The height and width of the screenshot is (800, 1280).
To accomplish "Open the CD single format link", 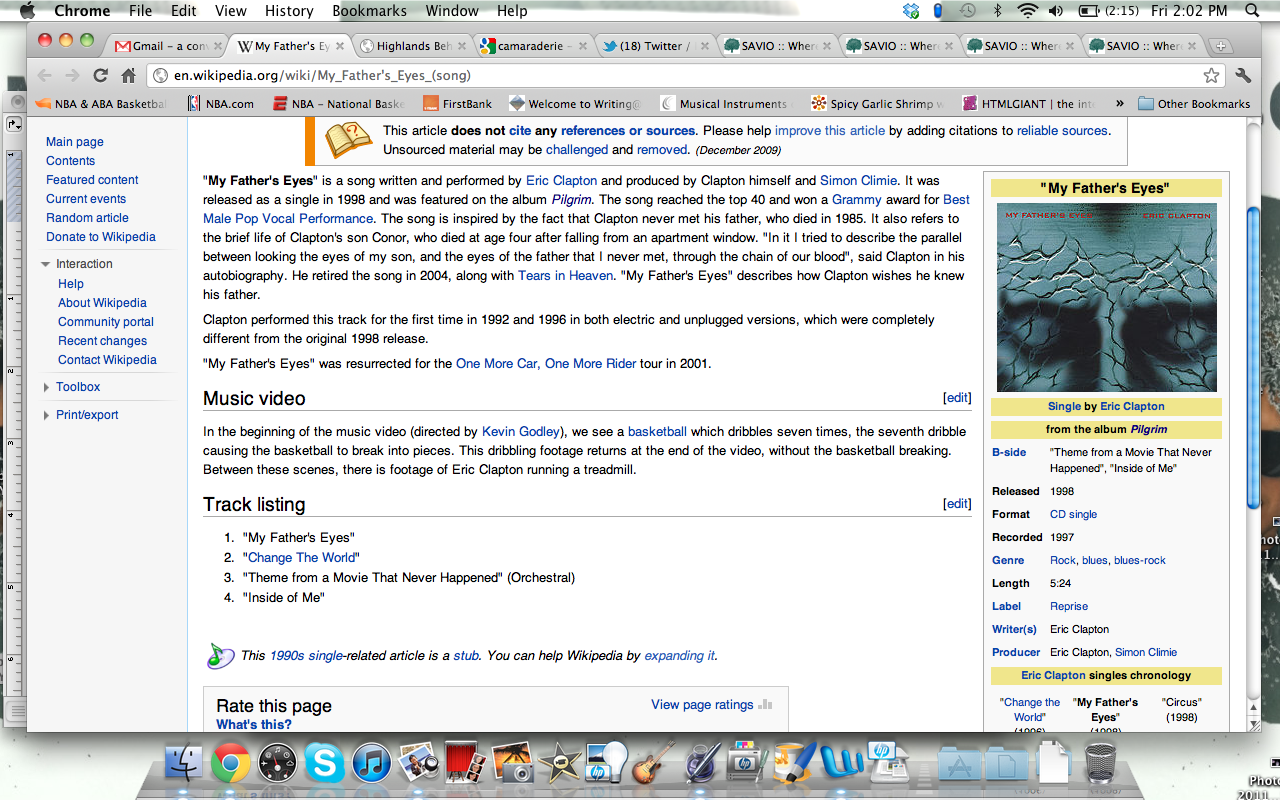I will 1073,514.
